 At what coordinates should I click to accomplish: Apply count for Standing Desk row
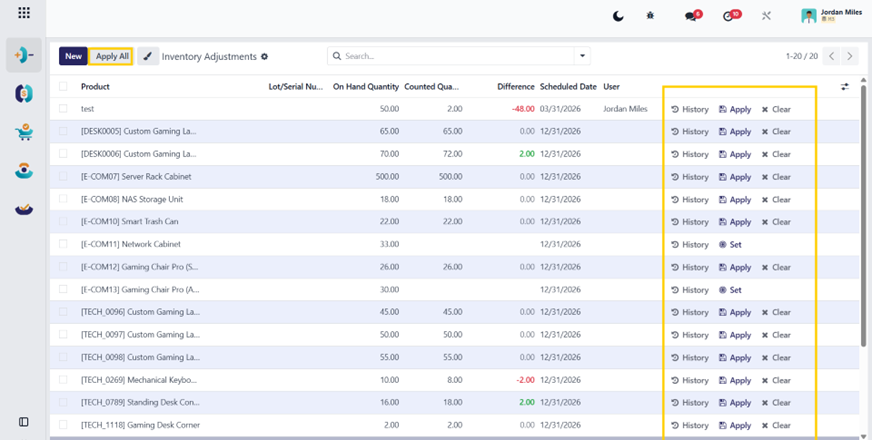click(735, 403)
